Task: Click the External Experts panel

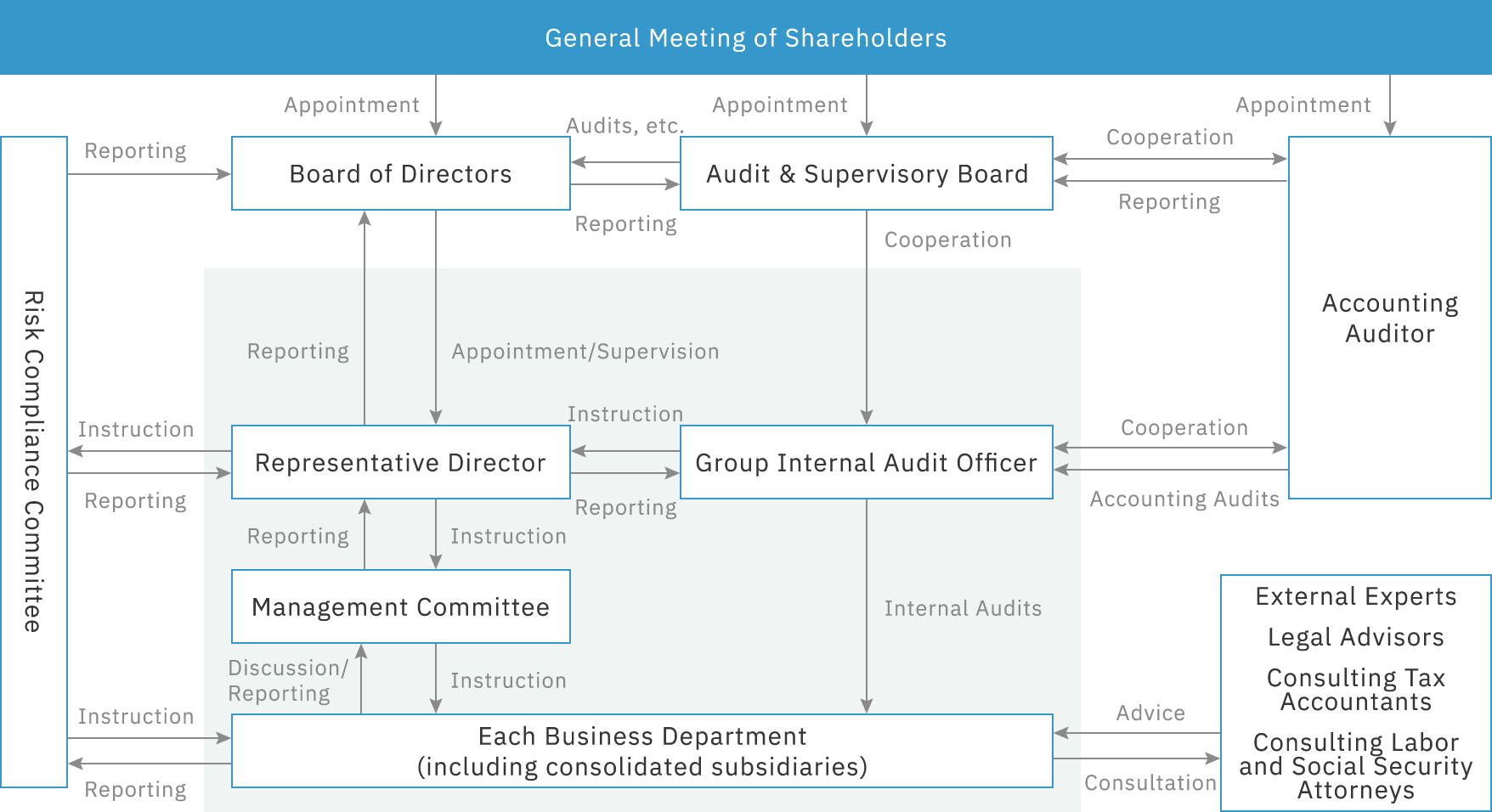Action: (x=1355, y=692)
